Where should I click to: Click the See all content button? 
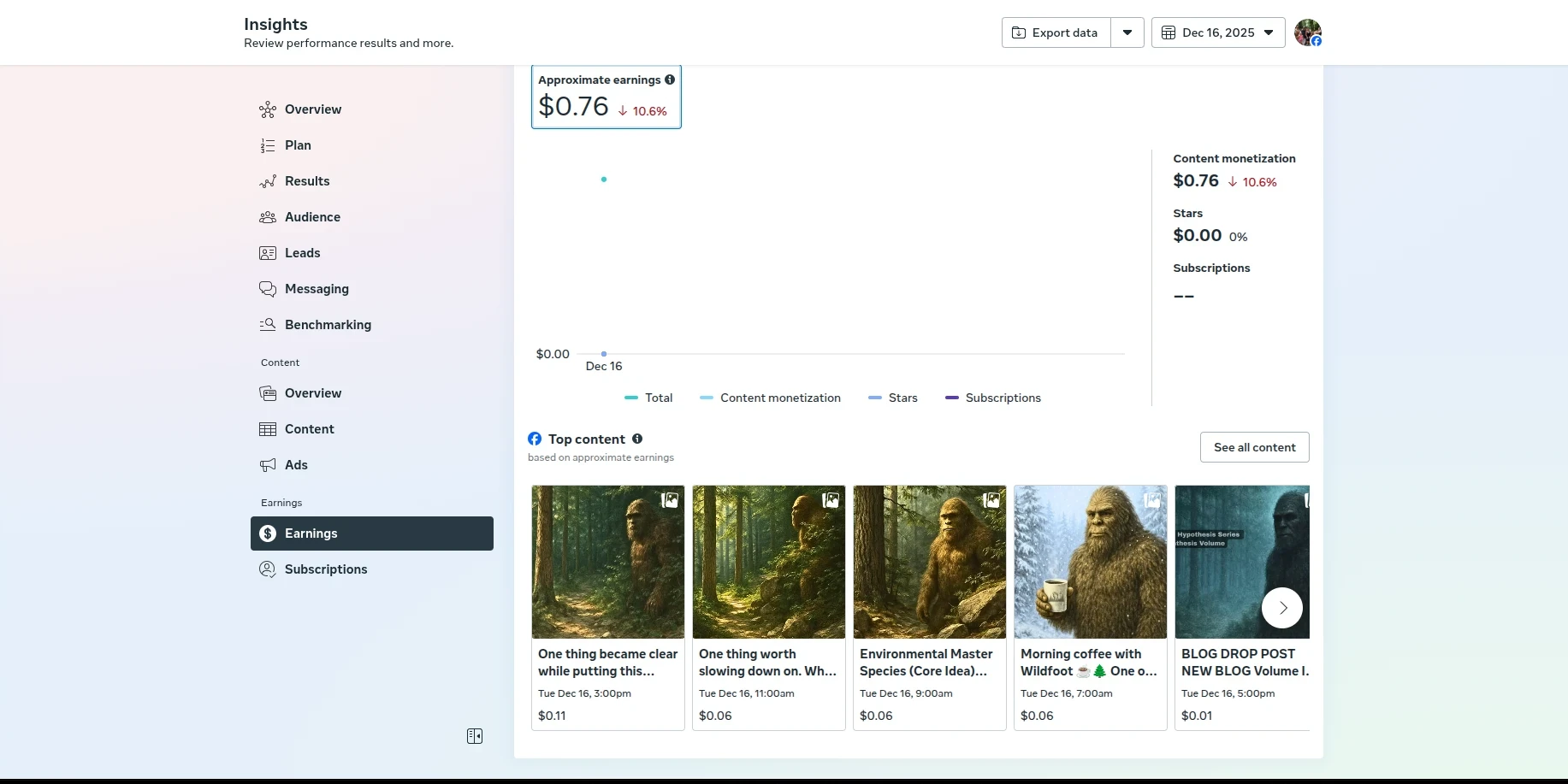(1254, 447)
